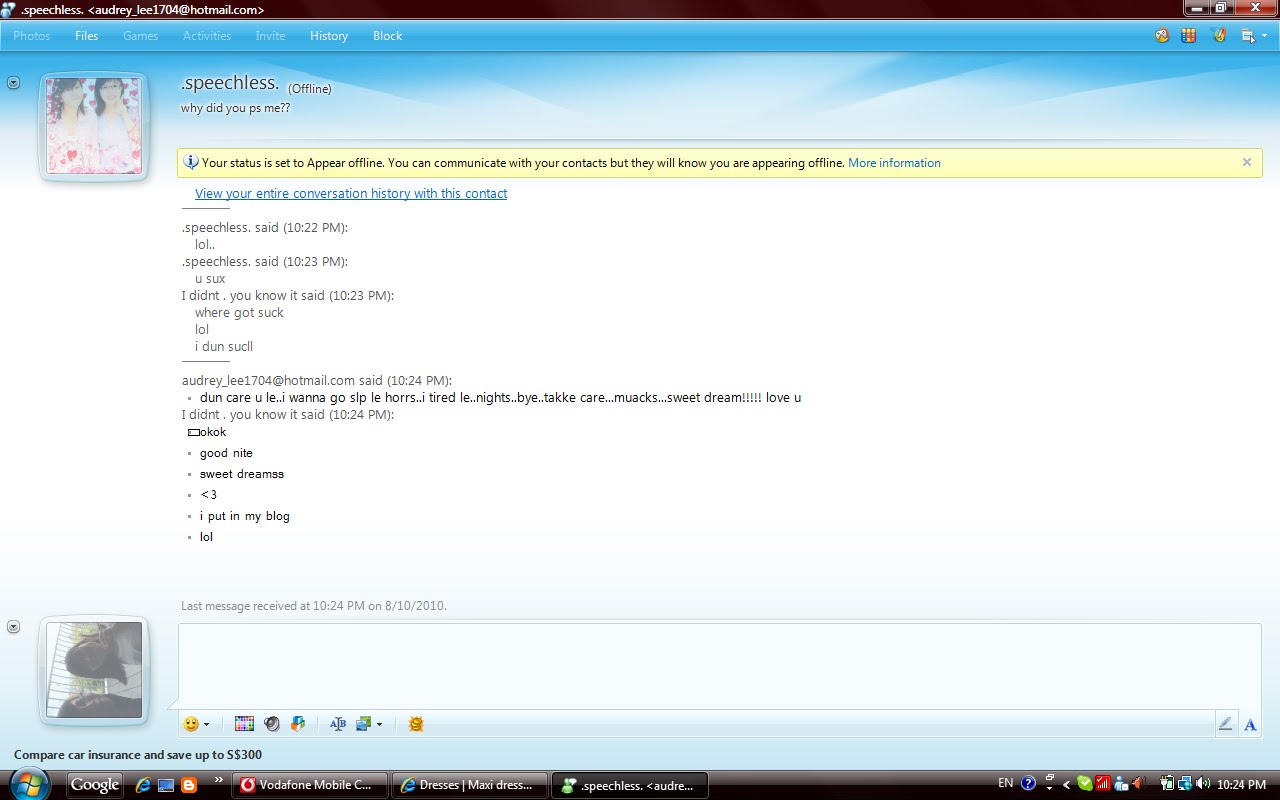Click the contact's display picture

tap(94, 126)
